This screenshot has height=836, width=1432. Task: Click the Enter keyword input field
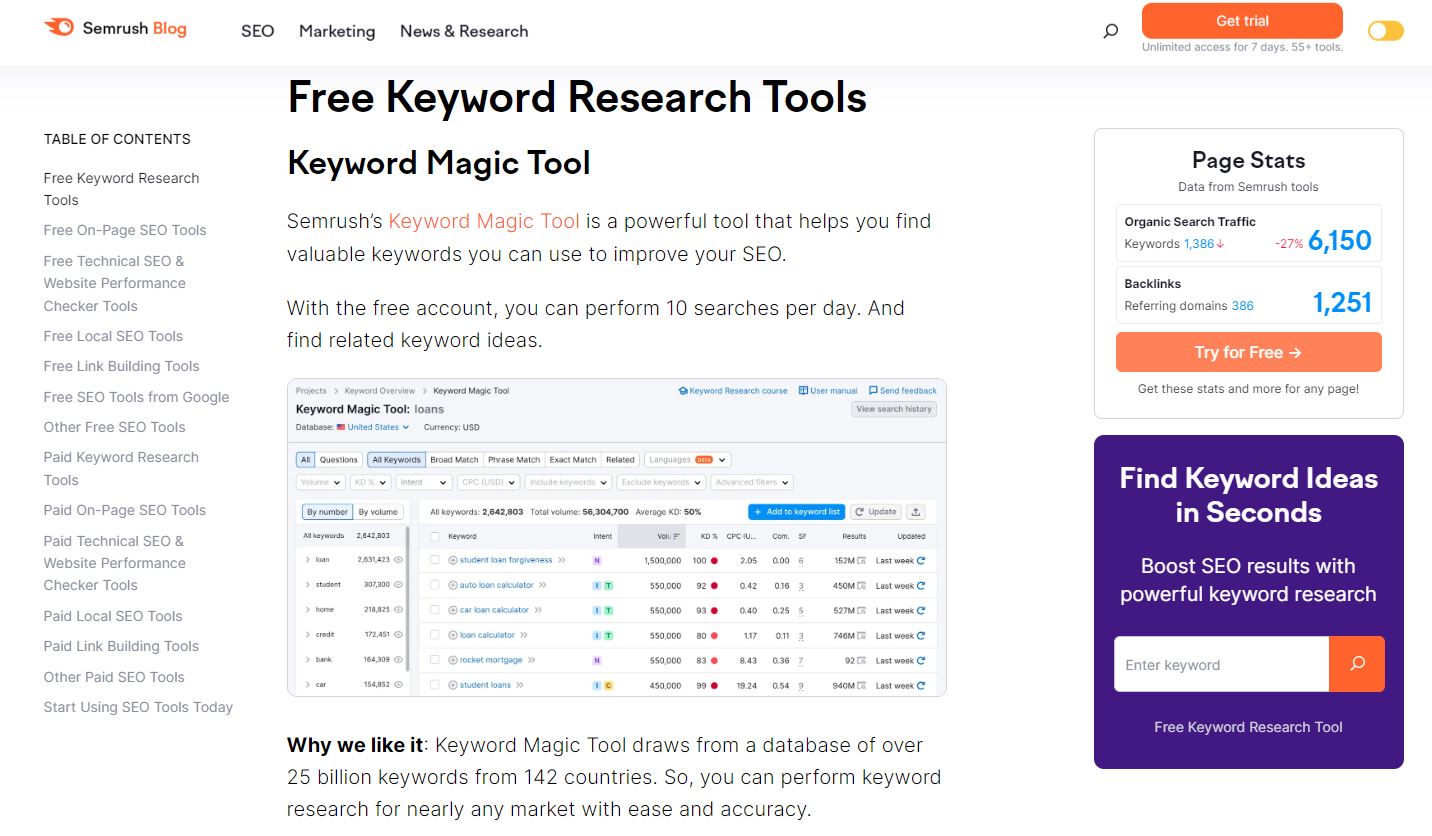coord(1221,664)
